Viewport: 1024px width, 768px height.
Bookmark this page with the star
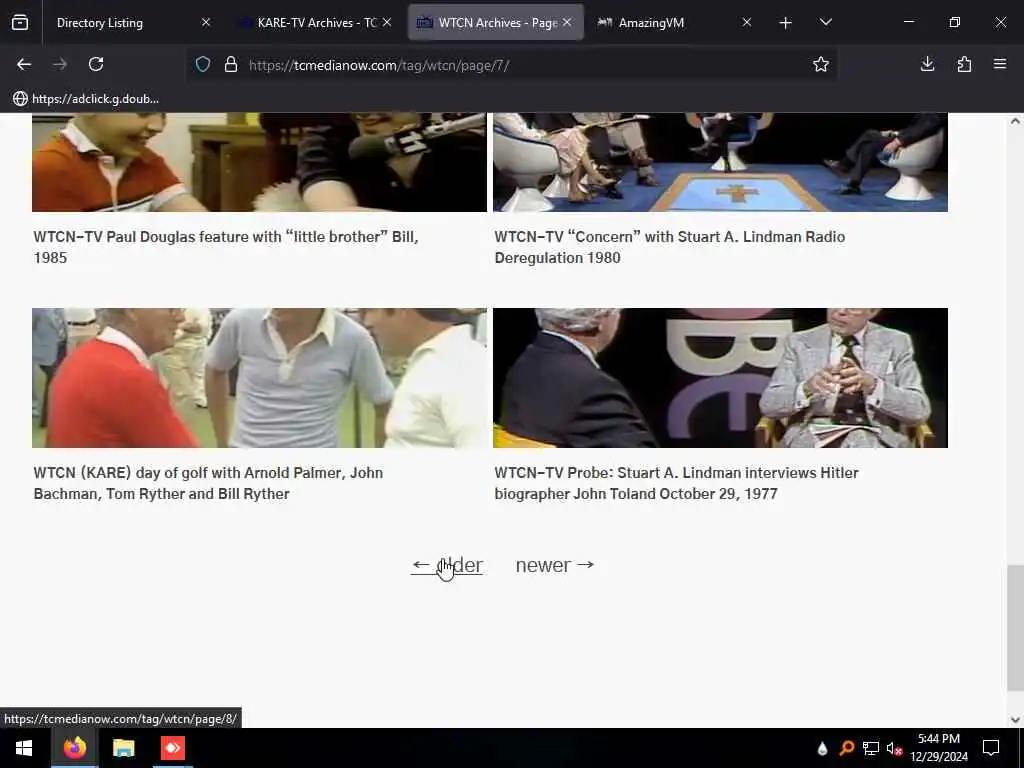(821, 64)
